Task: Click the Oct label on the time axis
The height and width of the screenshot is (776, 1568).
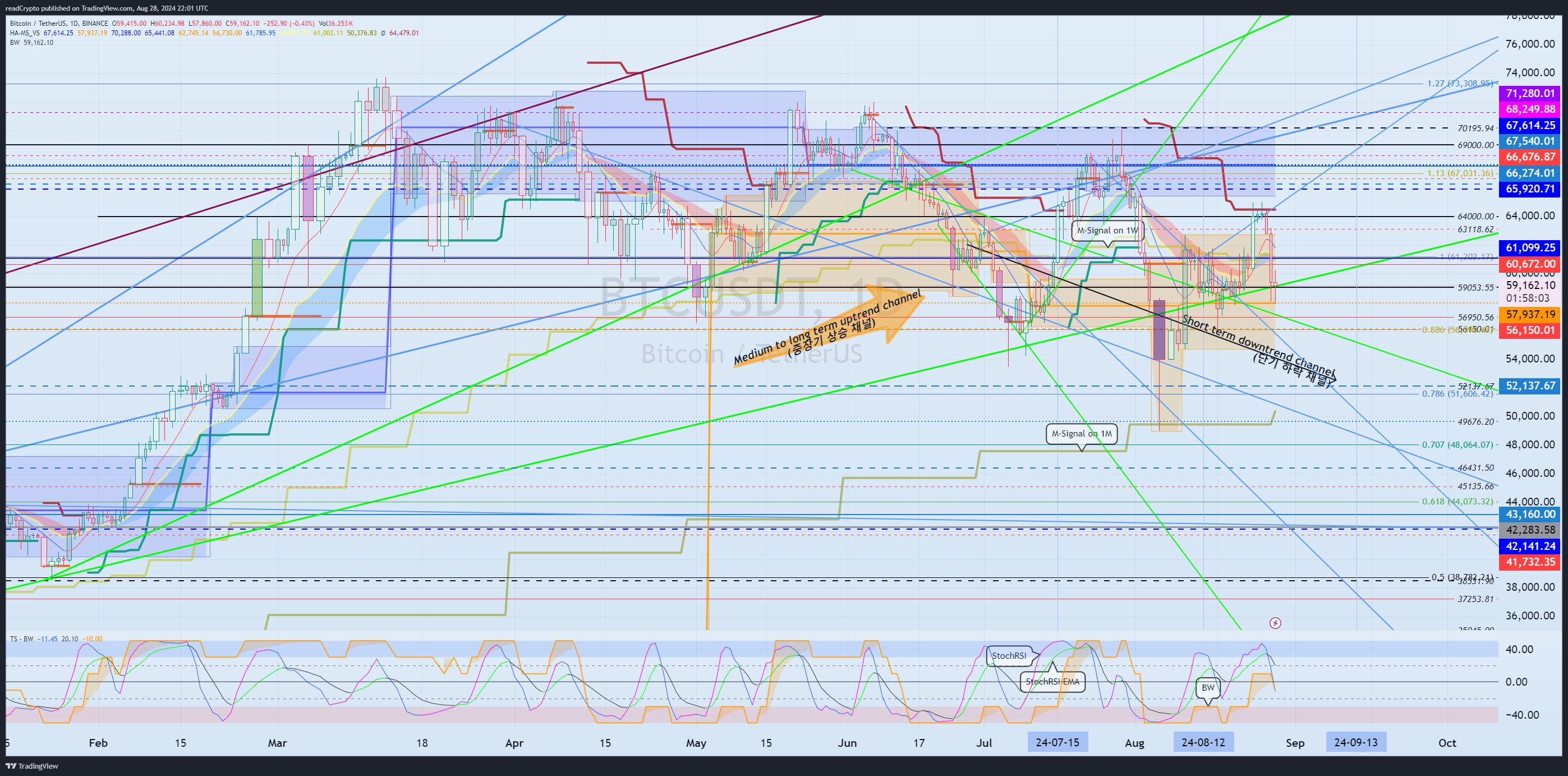Action: (x=1447, y=742)
